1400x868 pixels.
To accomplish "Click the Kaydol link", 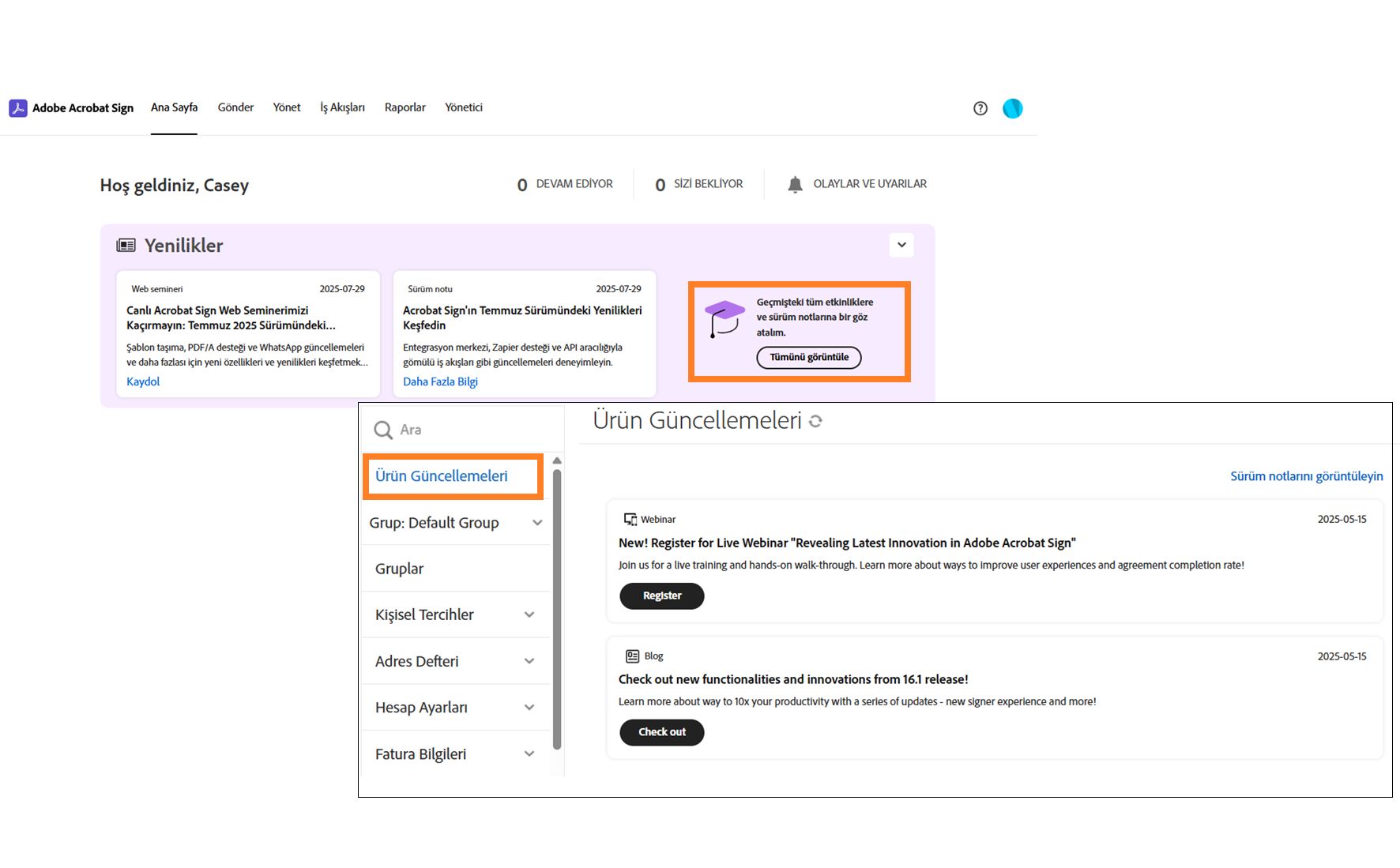I will pos(143,381).
